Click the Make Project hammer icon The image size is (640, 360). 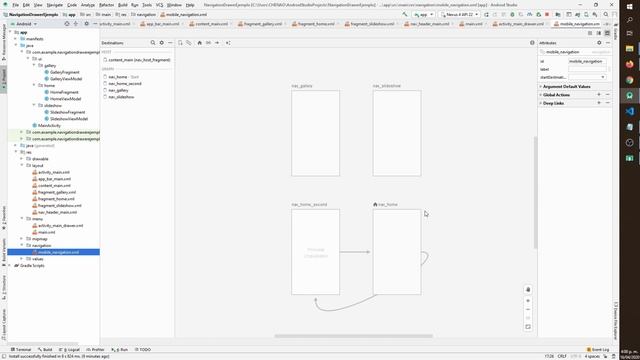tap(405, 14)
